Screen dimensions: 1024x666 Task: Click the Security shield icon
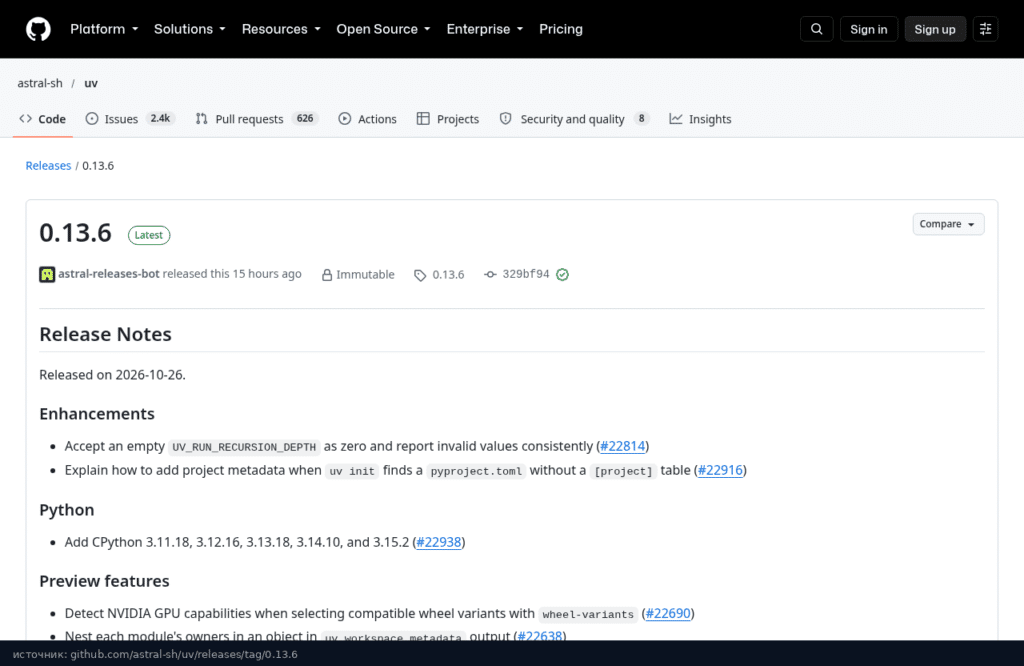tap(505, 119)
